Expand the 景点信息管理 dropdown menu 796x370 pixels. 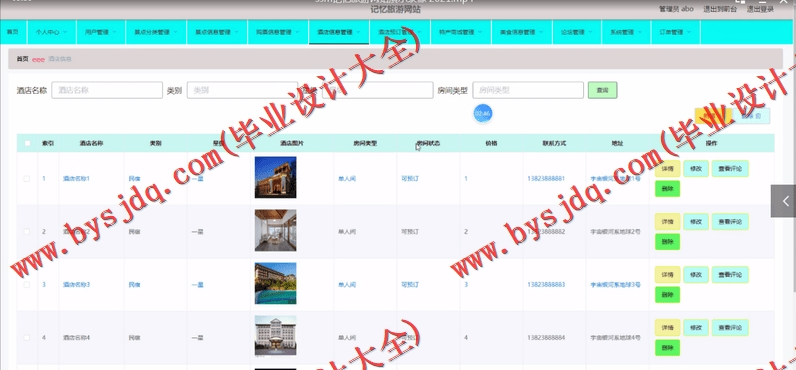[x=217, y=32]
